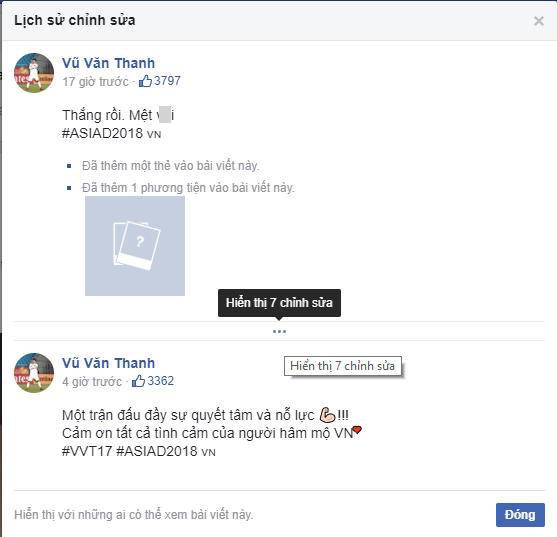
Task: Click the 'Lịch sử chỉnh sửa' title
Action: pos(75,20)
